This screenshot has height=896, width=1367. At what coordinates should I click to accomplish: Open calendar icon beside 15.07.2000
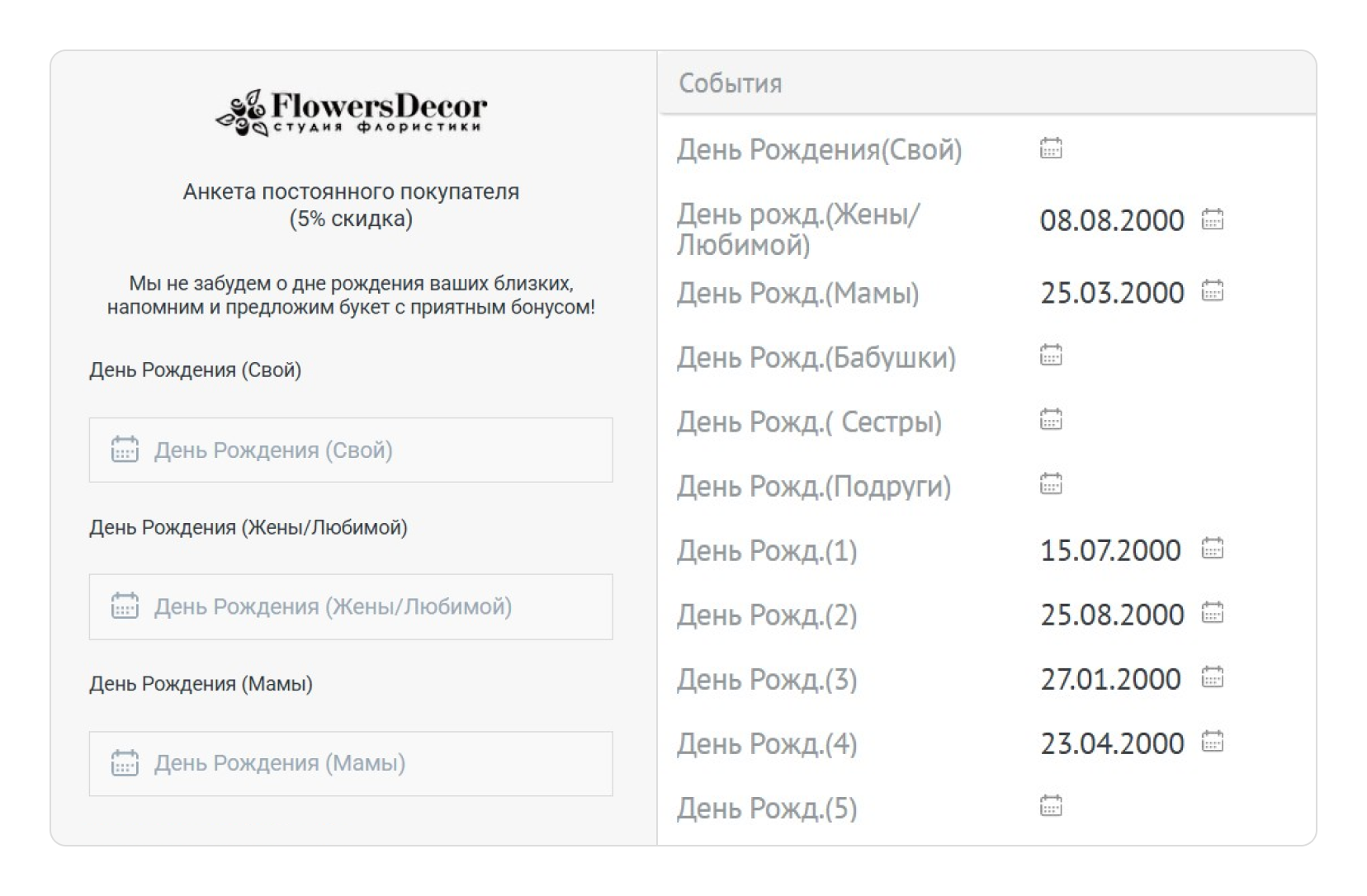pos(1212,549)
